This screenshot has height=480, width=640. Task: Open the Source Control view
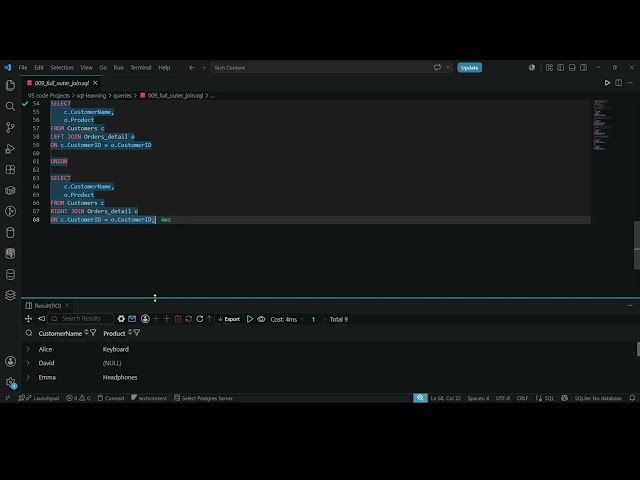pyautogui.click(x=10, y=127)
